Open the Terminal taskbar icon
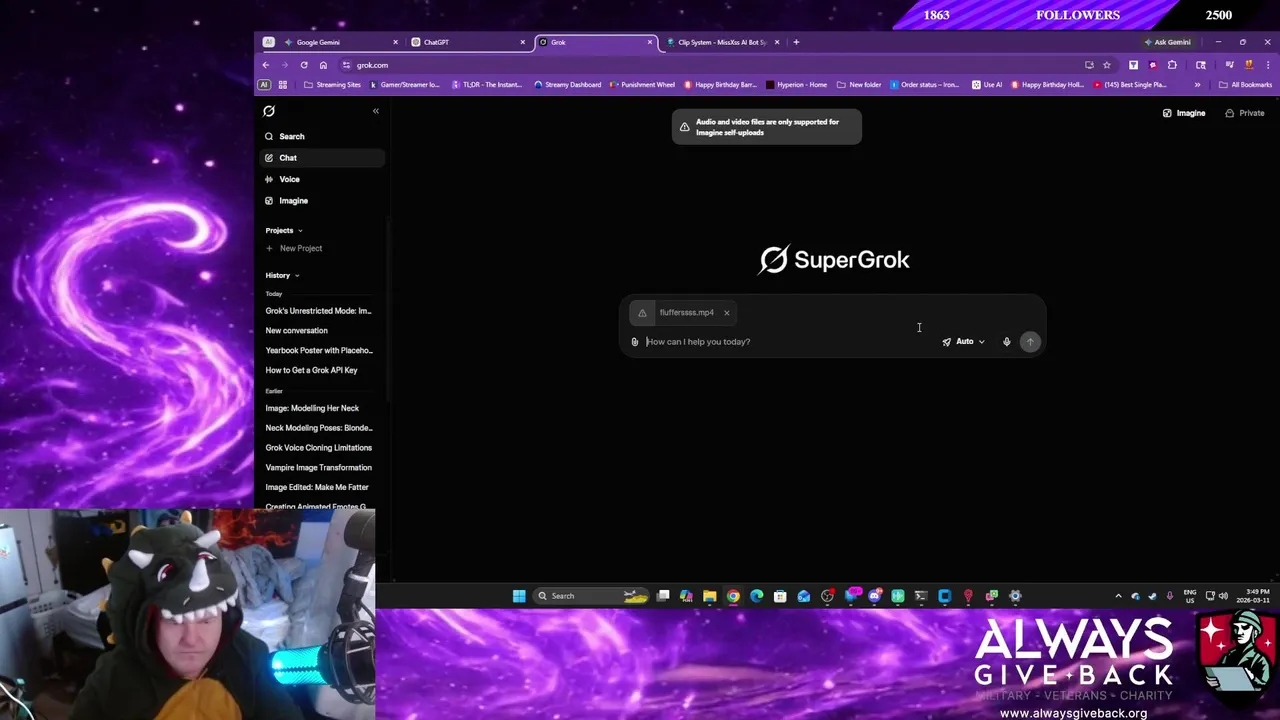 click(x=921, y=597)
